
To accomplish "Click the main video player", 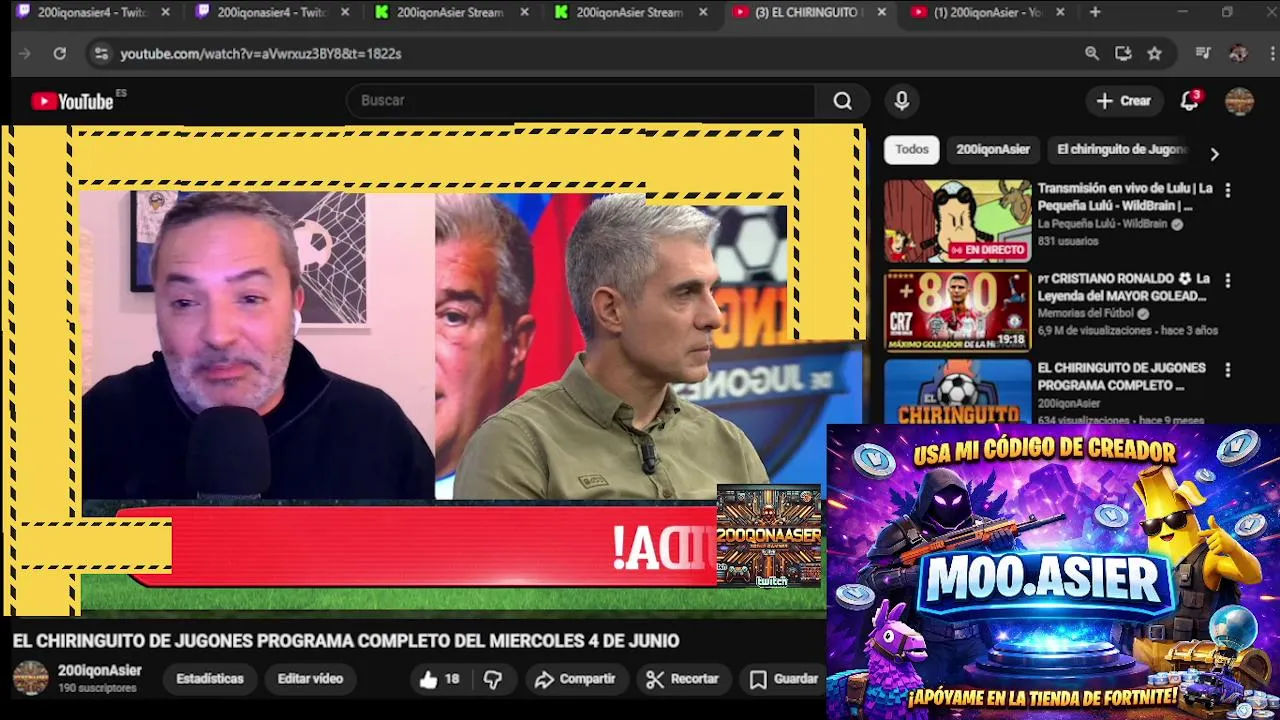I will [x=432, y=370].
